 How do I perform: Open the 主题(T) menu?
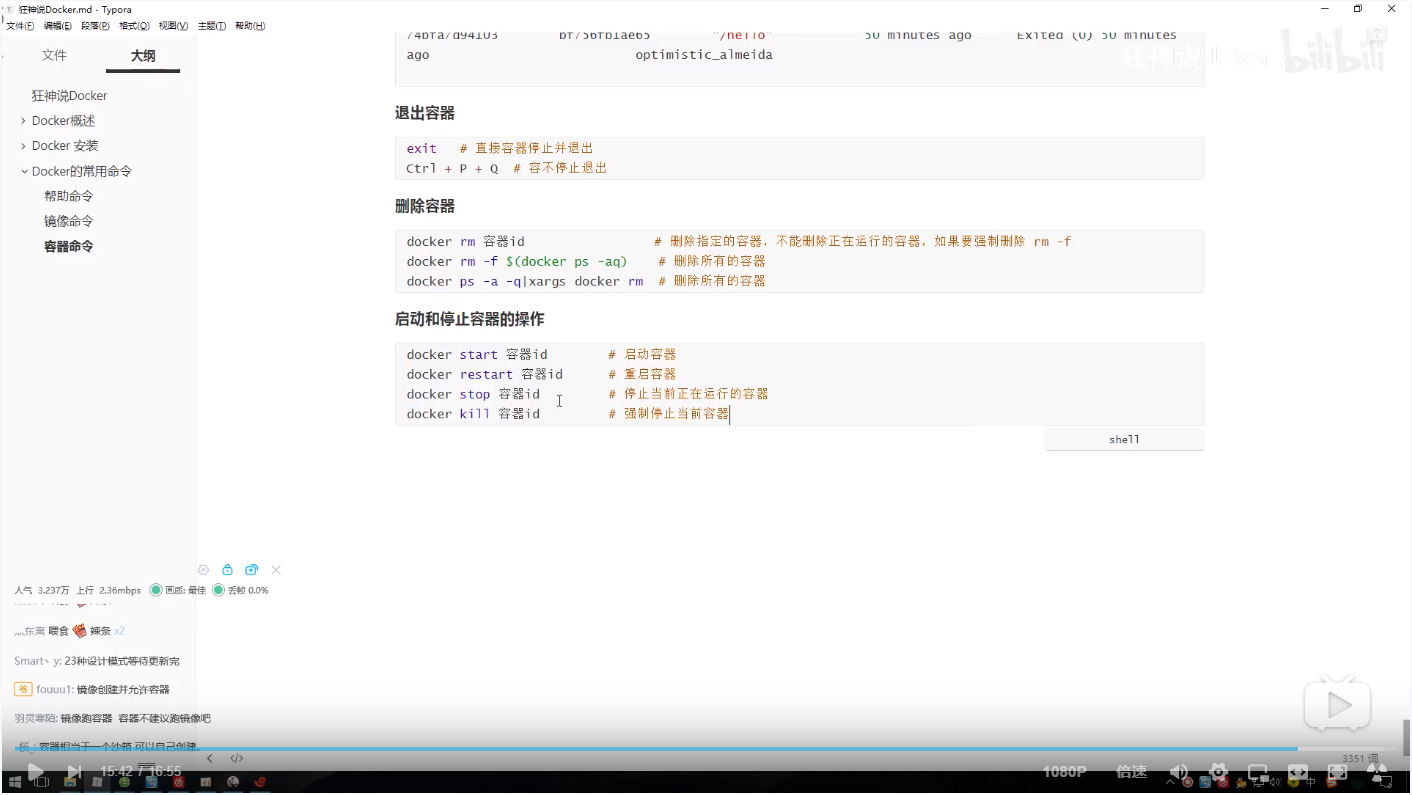(212, 26)
